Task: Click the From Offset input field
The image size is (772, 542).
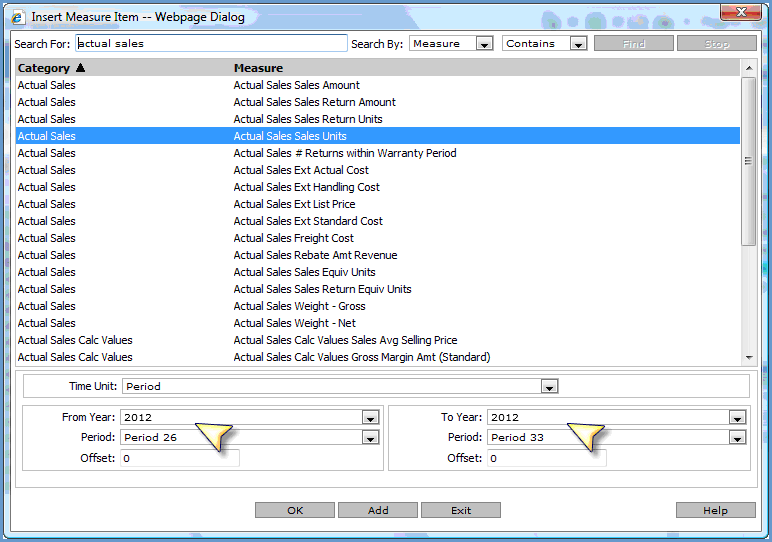Action: (180, 458)
